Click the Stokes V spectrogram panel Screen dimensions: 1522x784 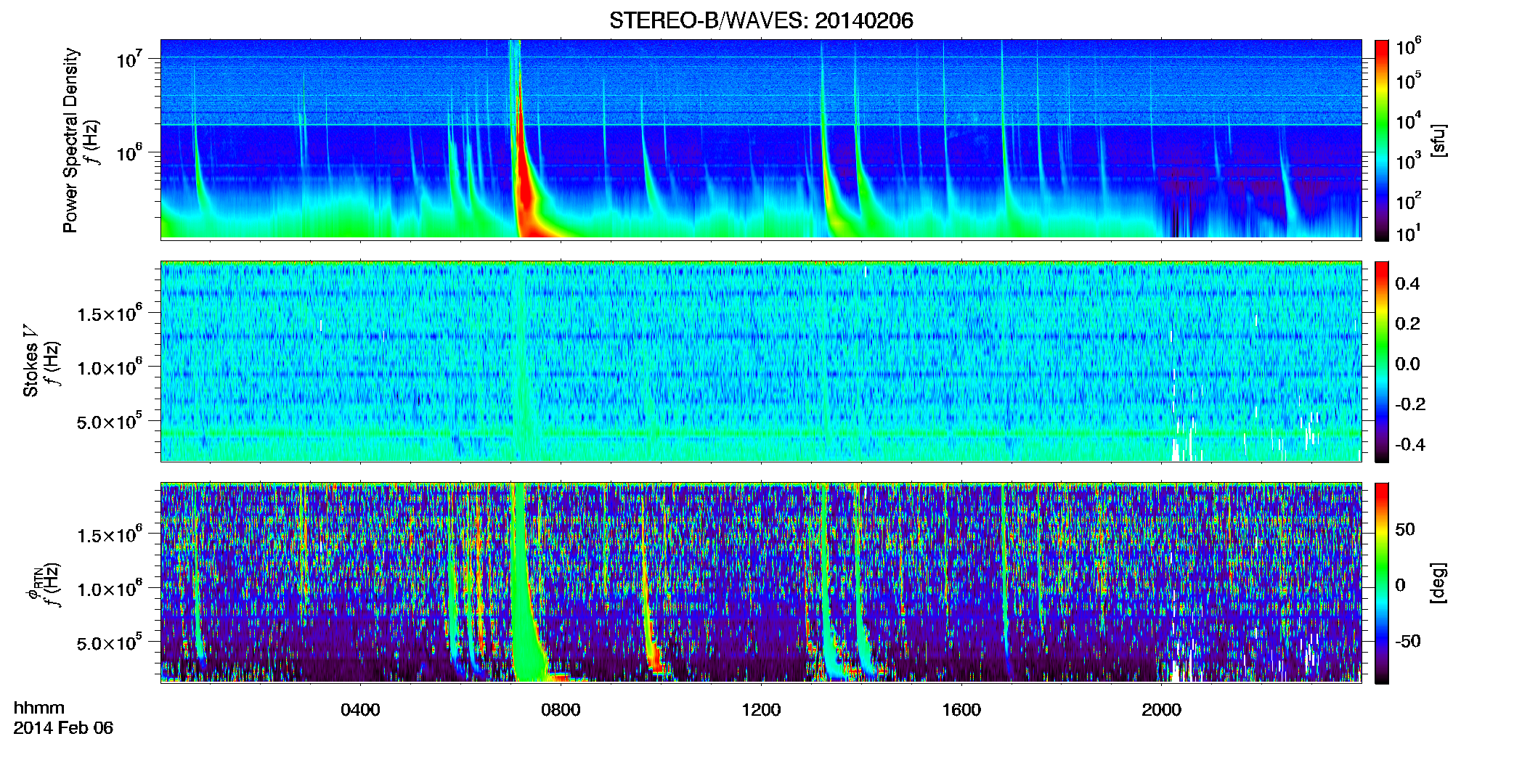761,361
